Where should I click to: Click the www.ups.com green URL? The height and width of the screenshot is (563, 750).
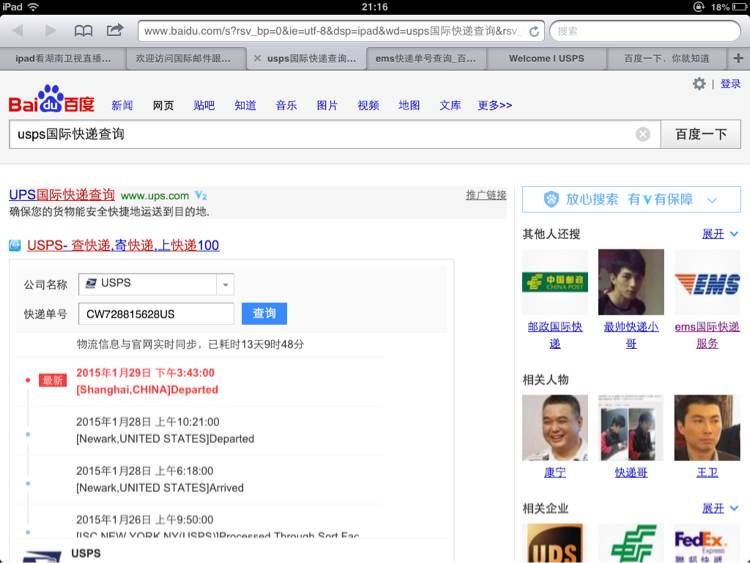154,196
